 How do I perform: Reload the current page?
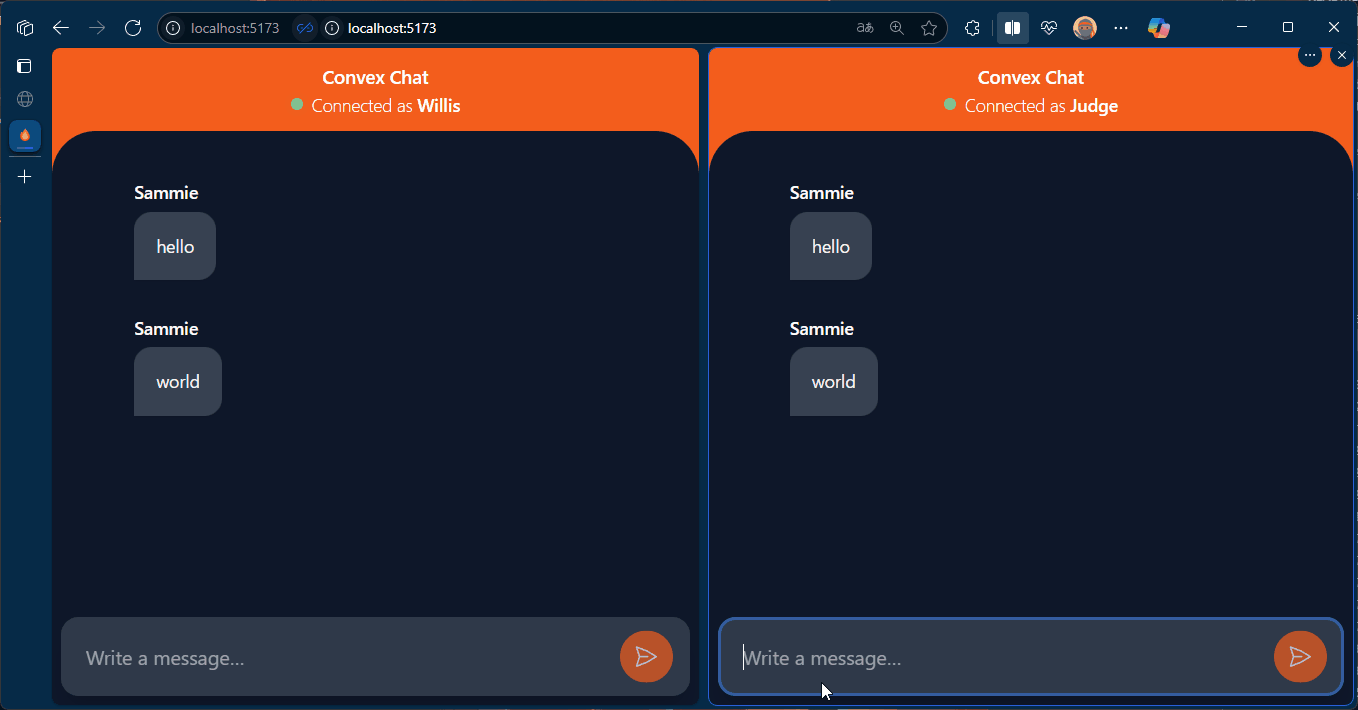tap(133, 28)
